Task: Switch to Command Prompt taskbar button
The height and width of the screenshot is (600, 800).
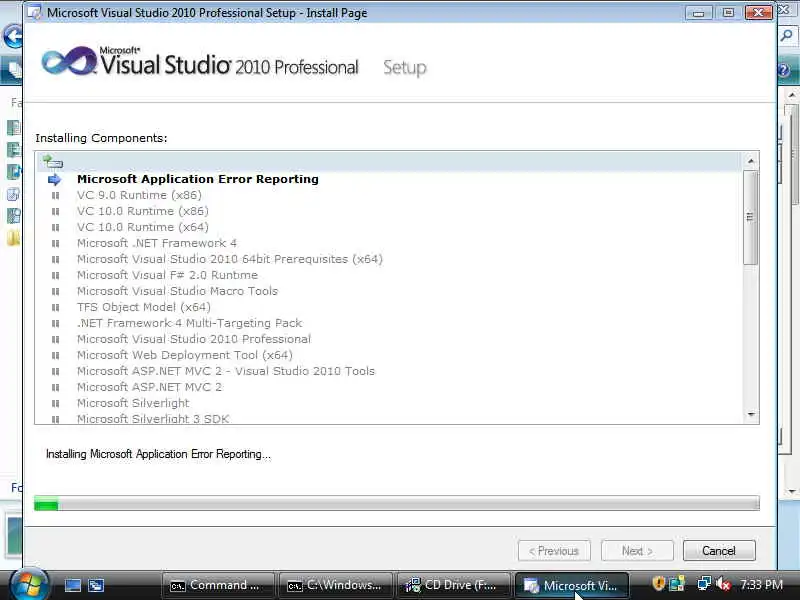Action: click(218, 585)
